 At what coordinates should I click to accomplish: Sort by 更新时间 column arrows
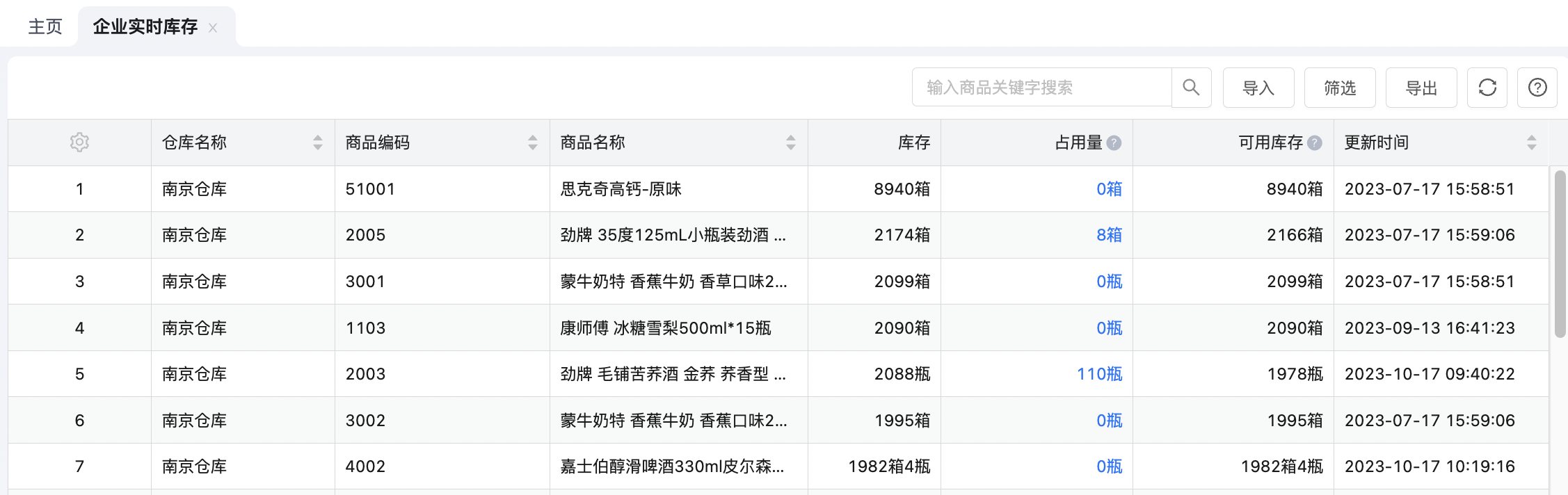1531,143
